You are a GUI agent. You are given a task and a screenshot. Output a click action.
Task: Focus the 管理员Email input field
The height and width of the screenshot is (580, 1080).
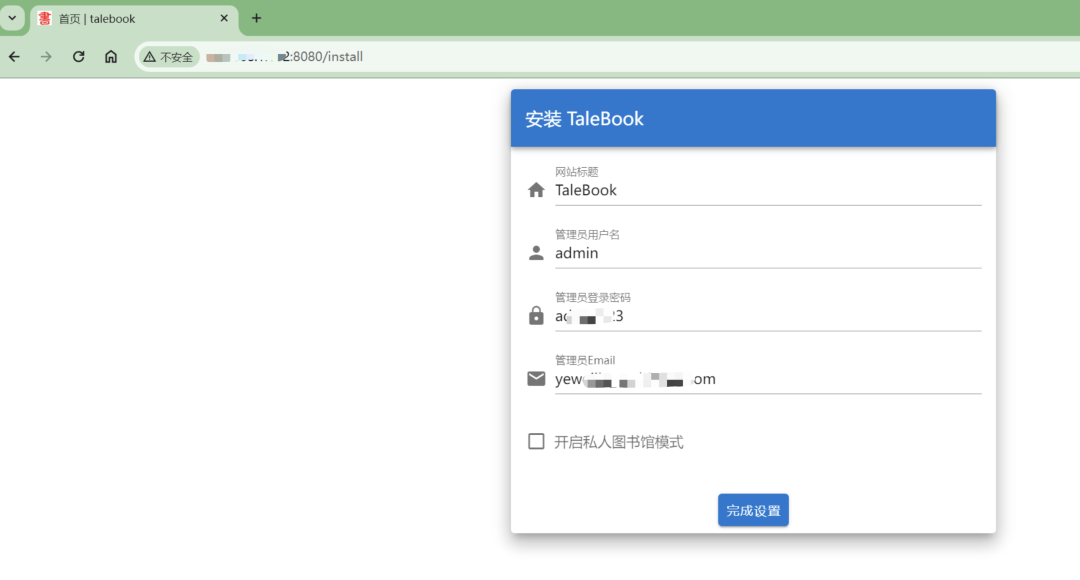point(768,379)
